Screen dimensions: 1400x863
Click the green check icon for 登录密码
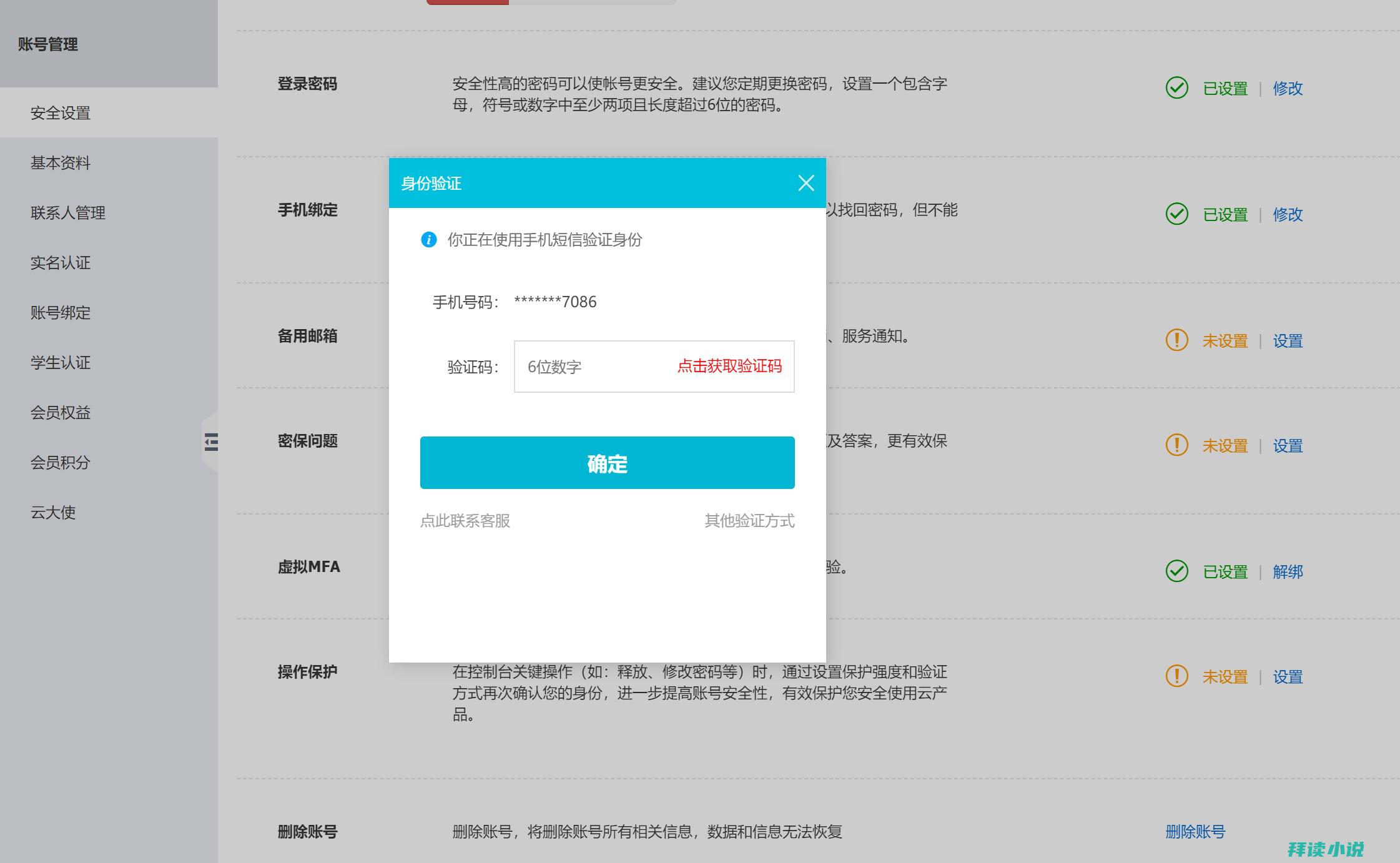(1177, 88)
